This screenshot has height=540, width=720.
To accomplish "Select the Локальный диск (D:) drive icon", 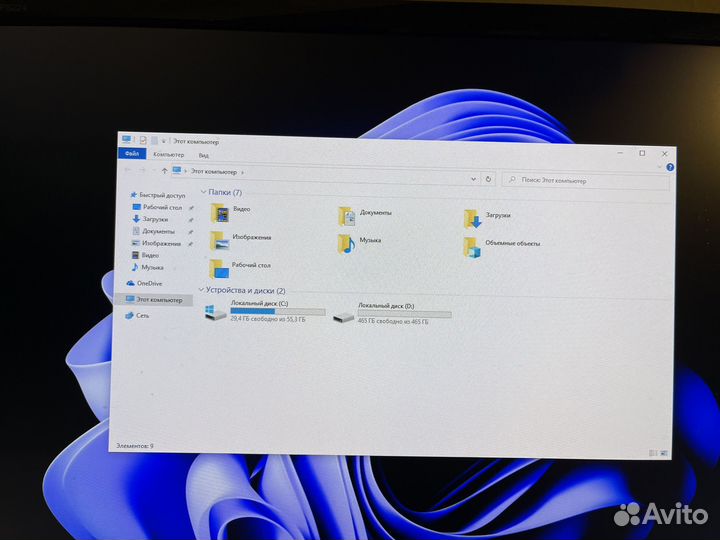I will [x=343, y=316].
